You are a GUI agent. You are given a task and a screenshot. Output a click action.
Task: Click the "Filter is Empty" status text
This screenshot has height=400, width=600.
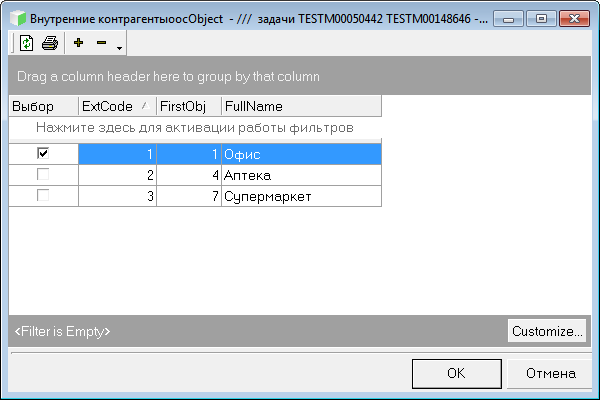(62, 331)
